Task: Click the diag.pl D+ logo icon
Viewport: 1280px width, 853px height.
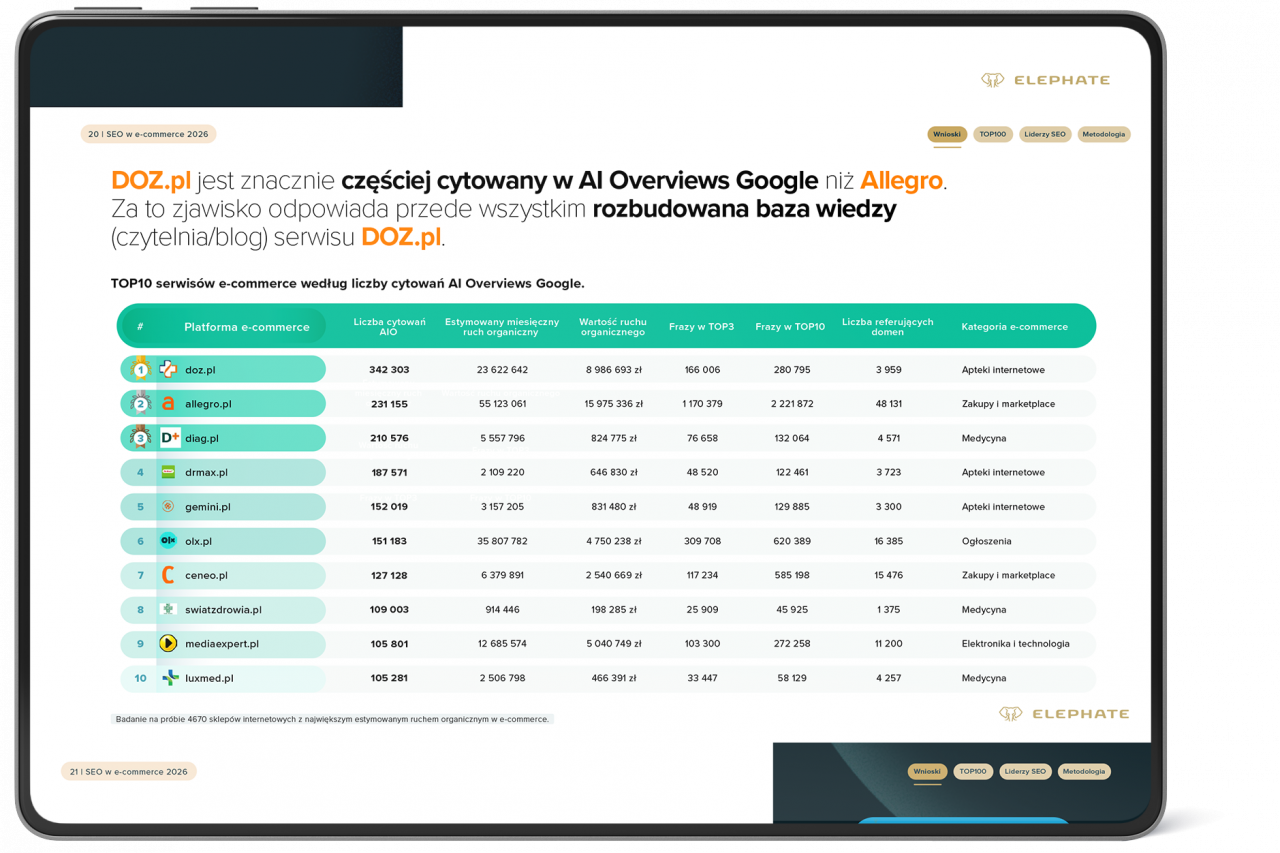Action: click(170, 438)
